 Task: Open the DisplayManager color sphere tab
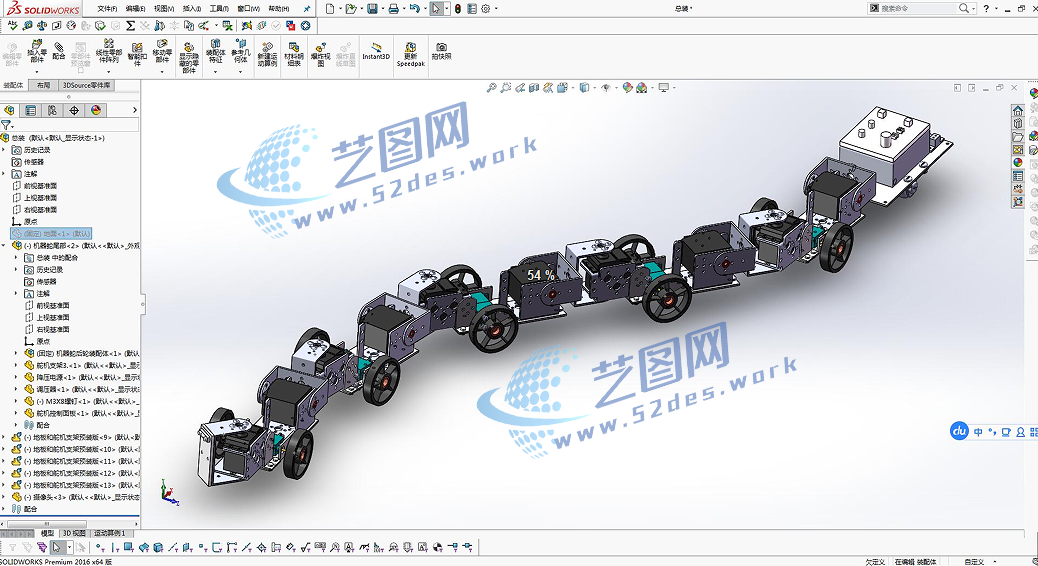click(x=96, y=111)
